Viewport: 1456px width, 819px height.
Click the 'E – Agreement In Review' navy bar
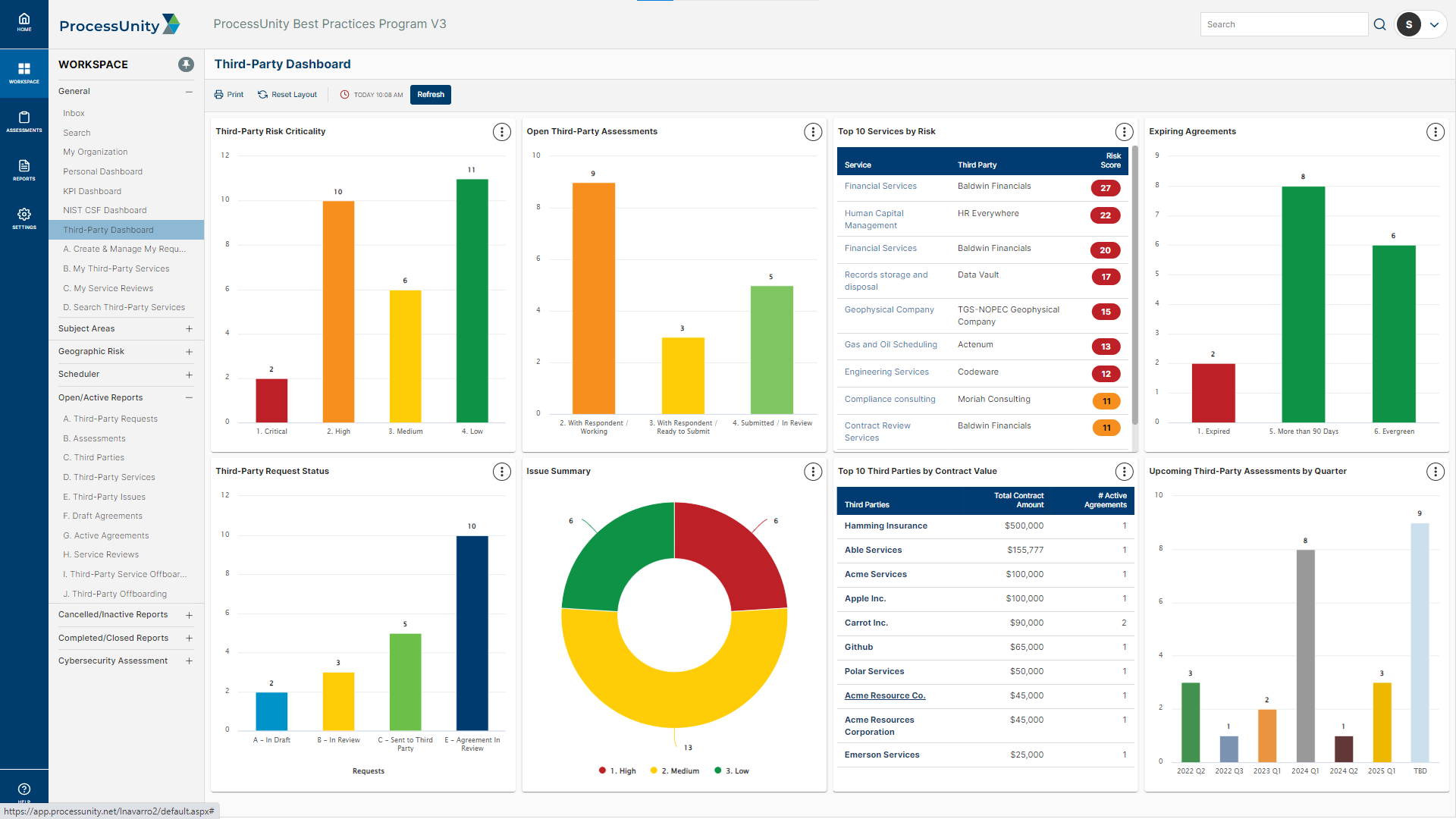click(472, 633)
